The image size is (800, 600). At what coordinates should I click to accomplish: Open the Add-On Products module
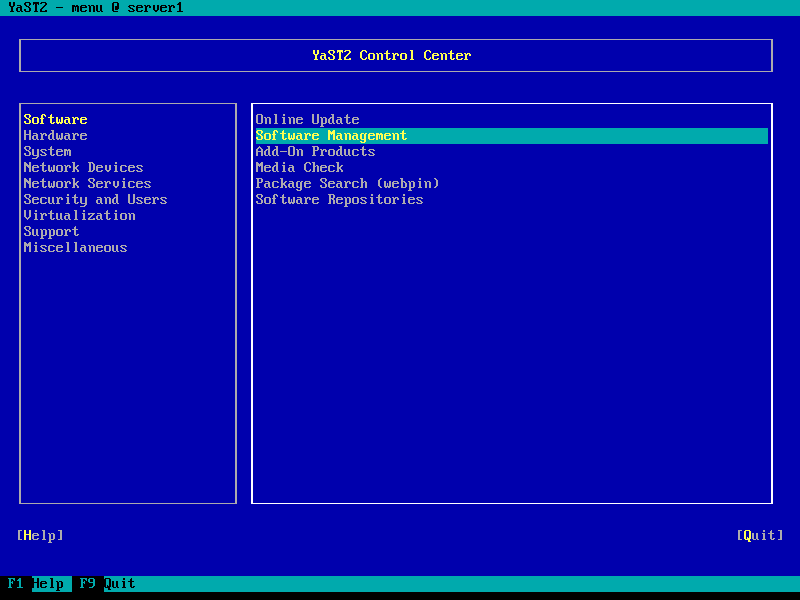315,152
